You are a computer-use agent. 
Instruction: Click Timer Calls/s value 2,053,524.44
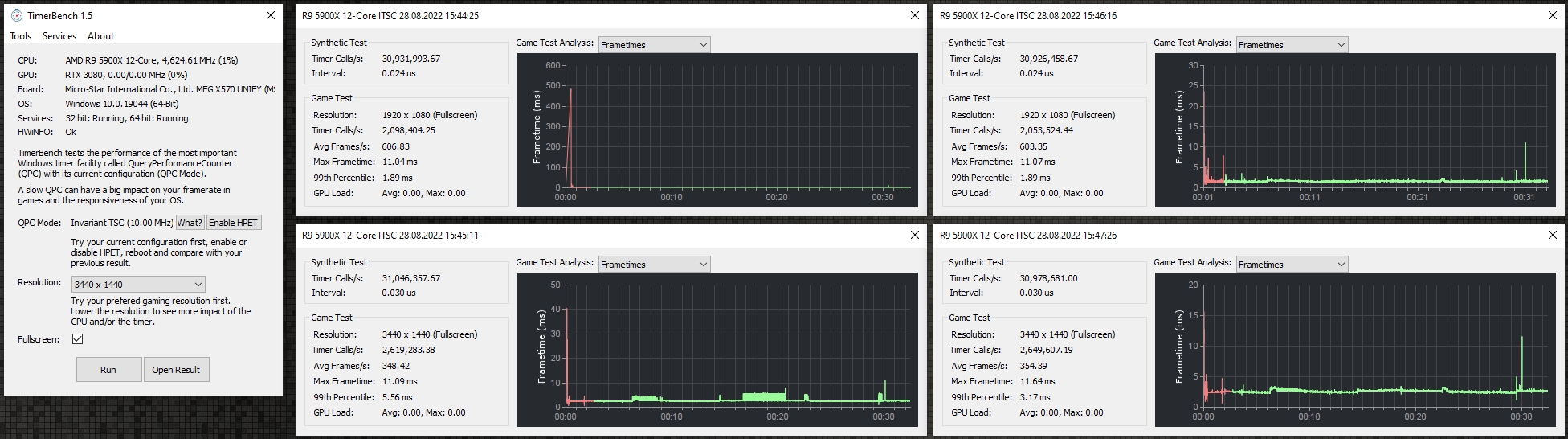pos(1047,130)
